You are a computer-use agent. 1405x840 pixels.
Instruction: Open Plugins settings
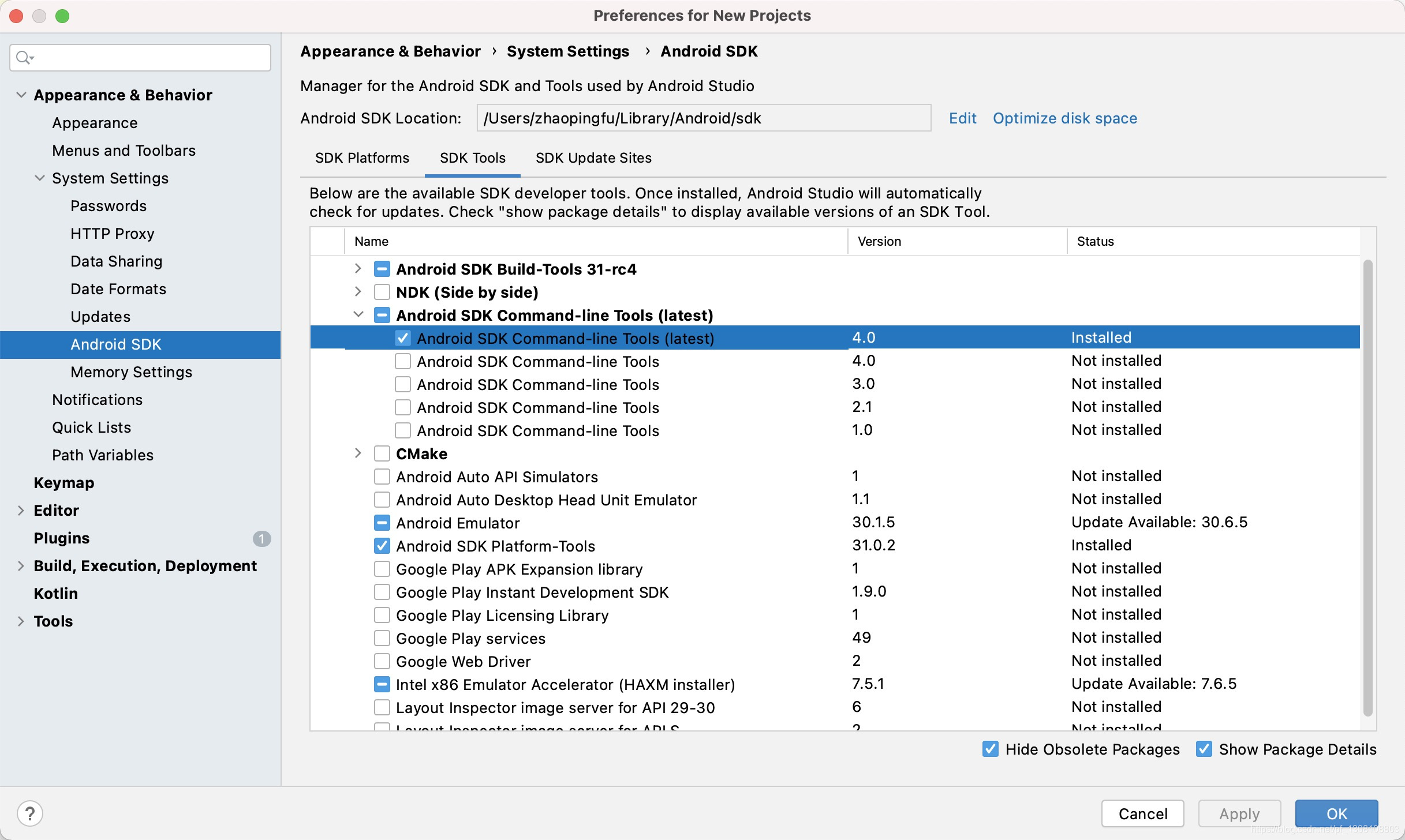click(61, 538)
